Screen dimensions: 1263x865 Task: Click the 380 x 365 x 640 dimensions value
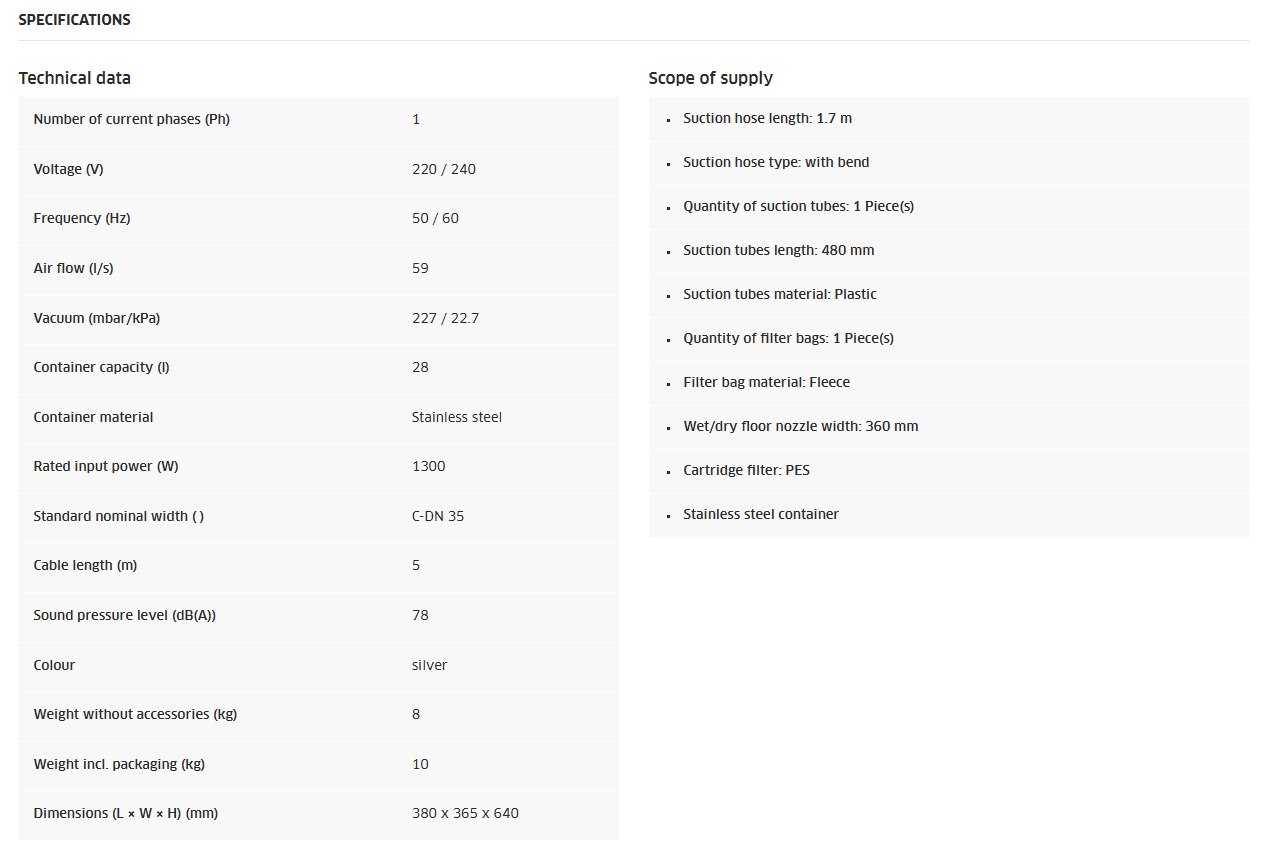click(465, 813)
